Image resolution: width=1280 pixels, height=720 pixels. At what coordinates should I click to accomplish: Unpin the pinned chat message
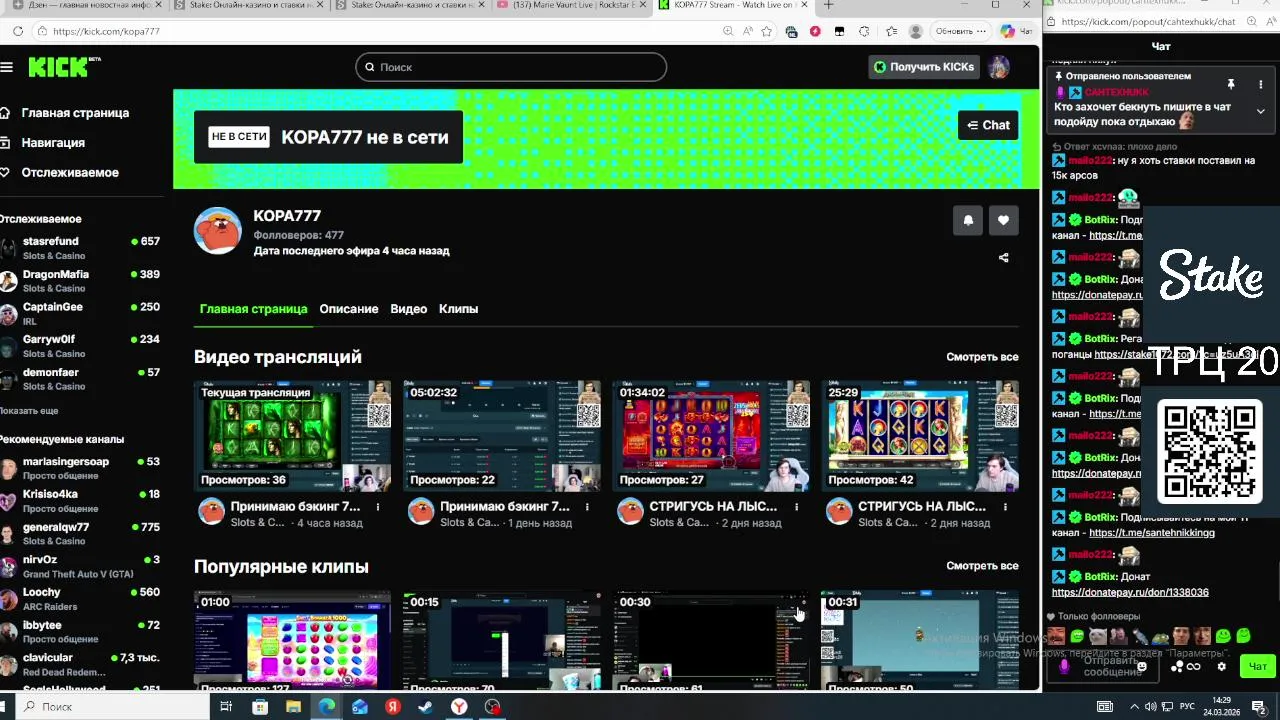(1231, 84)
